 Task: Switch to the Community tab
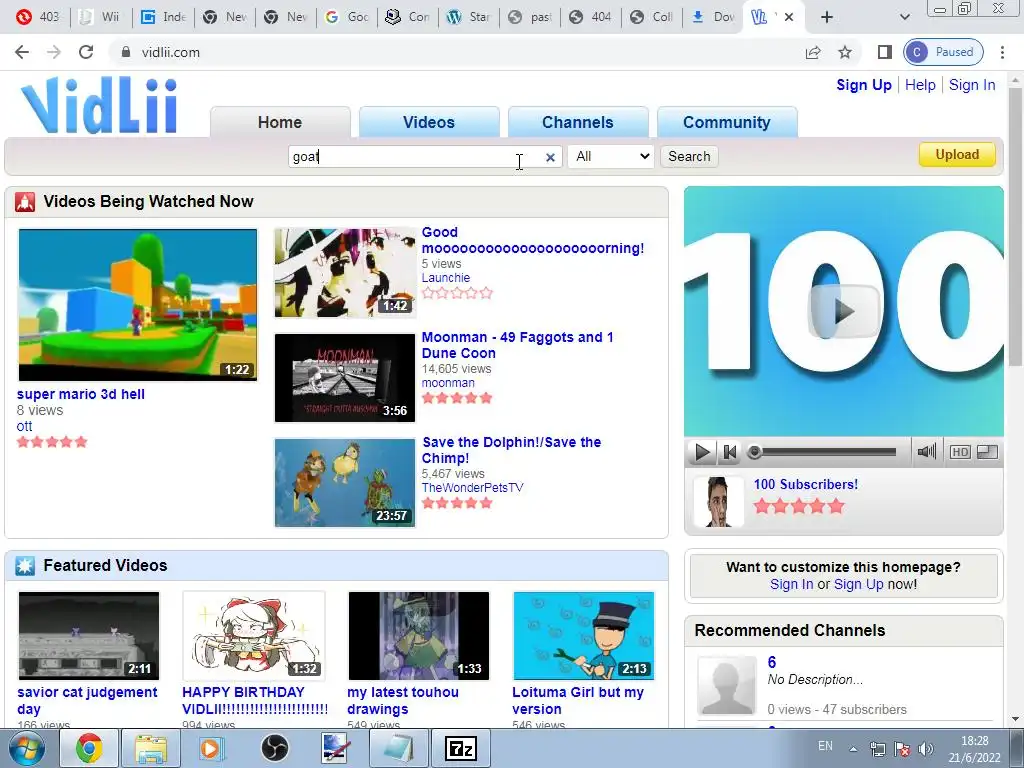coord(726,122)
